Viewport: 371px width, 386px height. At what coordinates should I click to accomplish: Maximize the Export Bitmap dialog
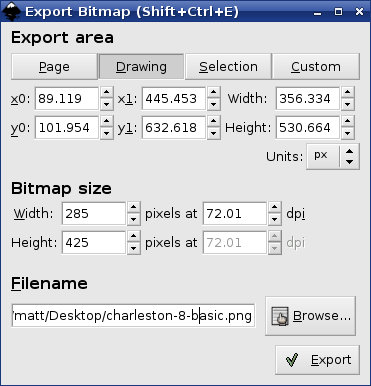pyautogui.click(x=338, y=12)
